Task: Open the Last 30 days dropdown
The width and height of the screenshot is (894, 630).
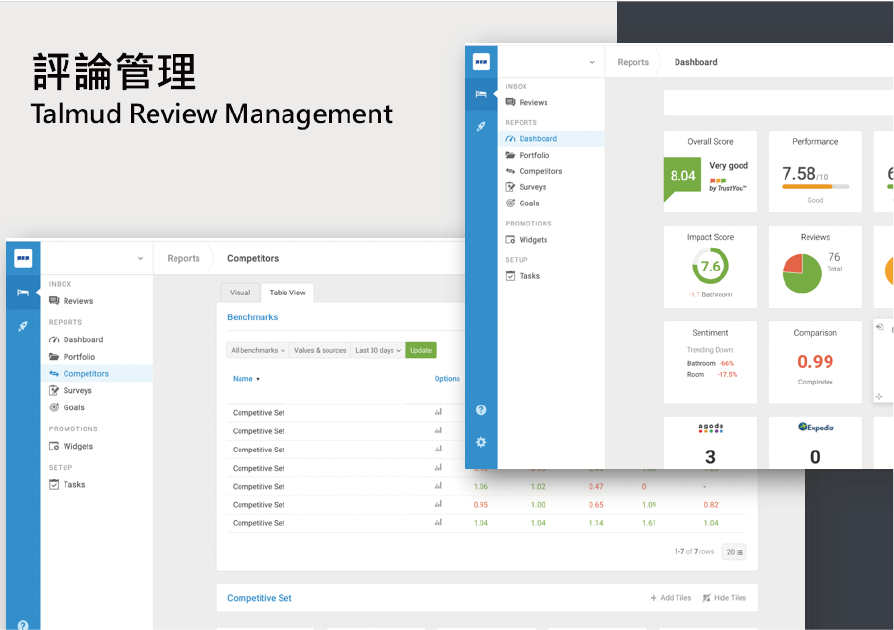Action: (x=377, y=350)
